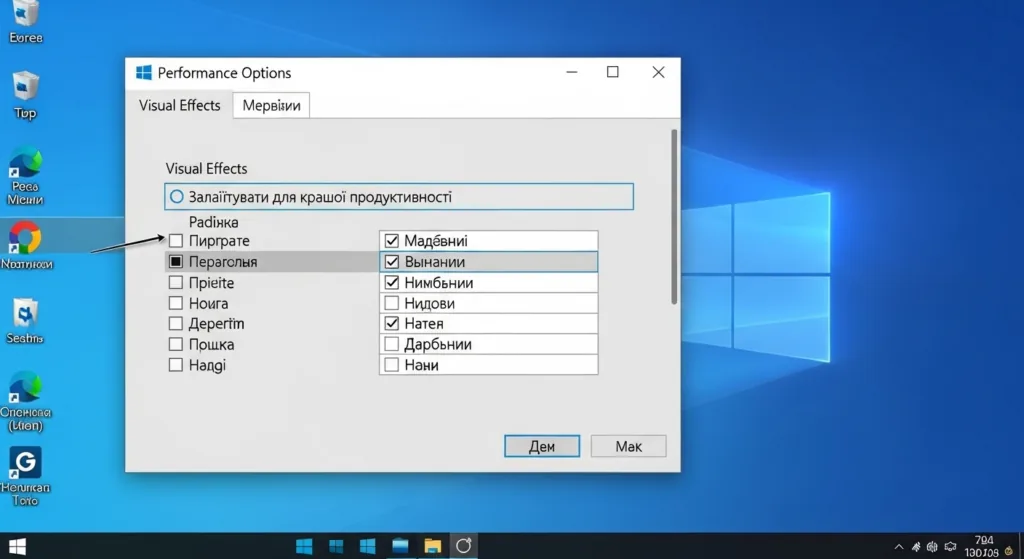Open the Start menu button
This screenshot has width=1024, height=559.
click(x=16, y=546)
